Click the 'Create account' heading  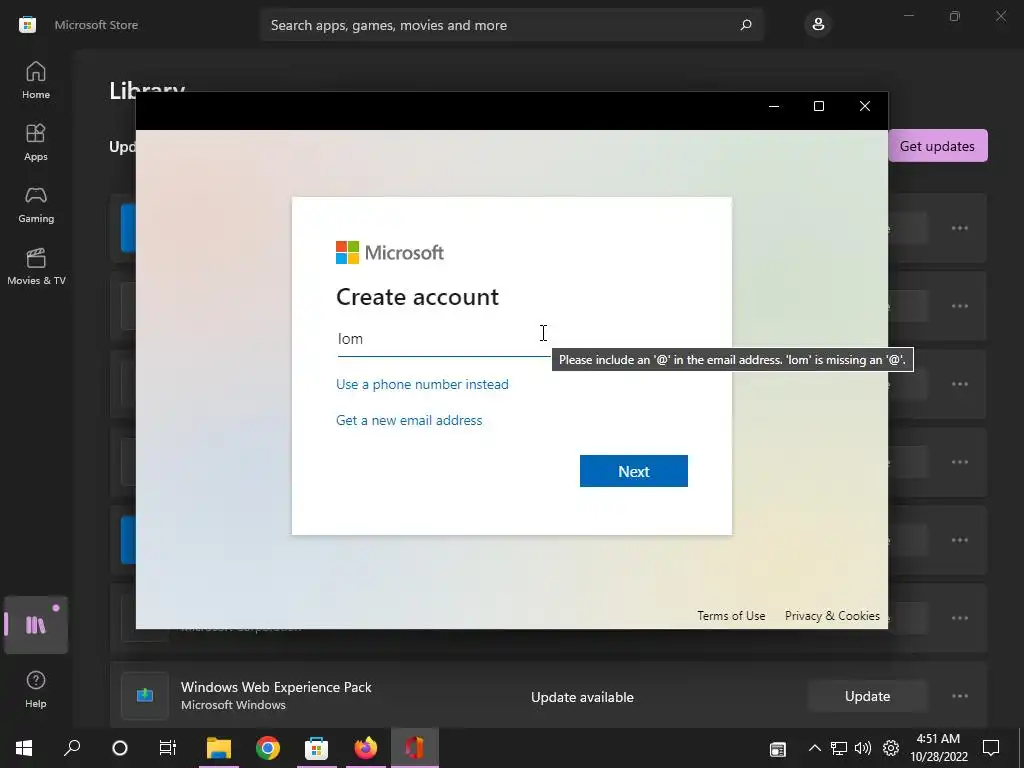point(417,297)
